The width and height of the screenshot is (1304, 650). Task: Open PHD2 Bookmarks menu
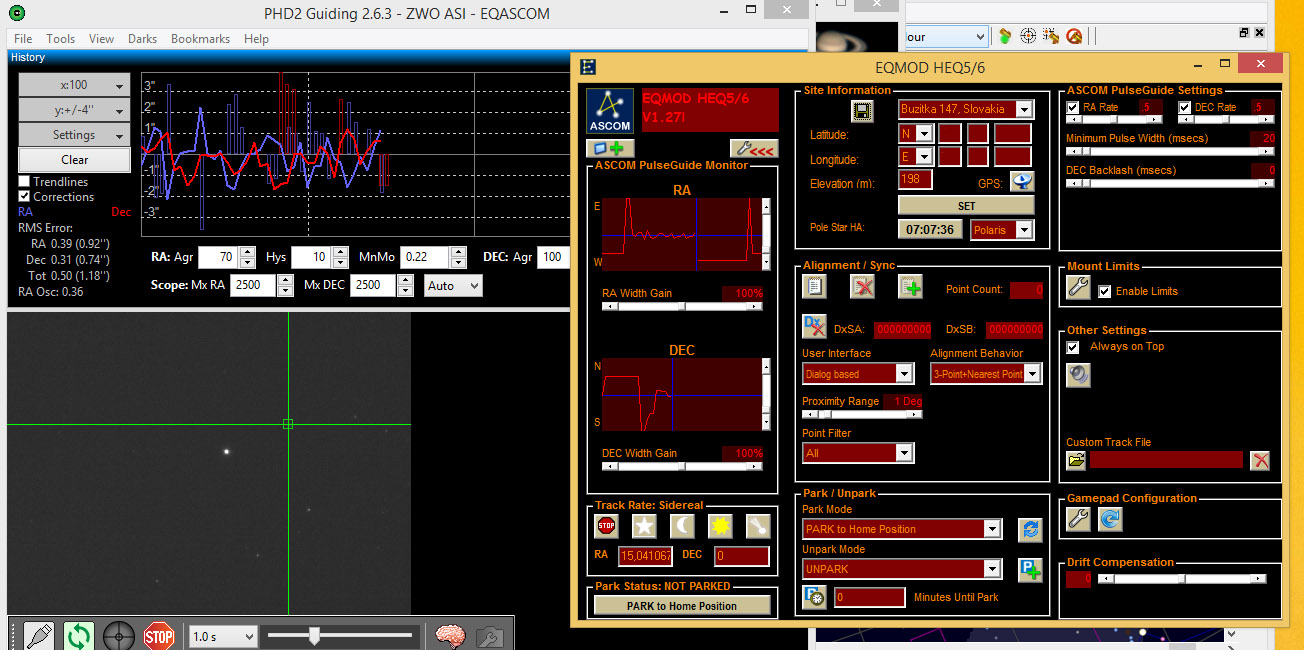click(x=200, y=39)
